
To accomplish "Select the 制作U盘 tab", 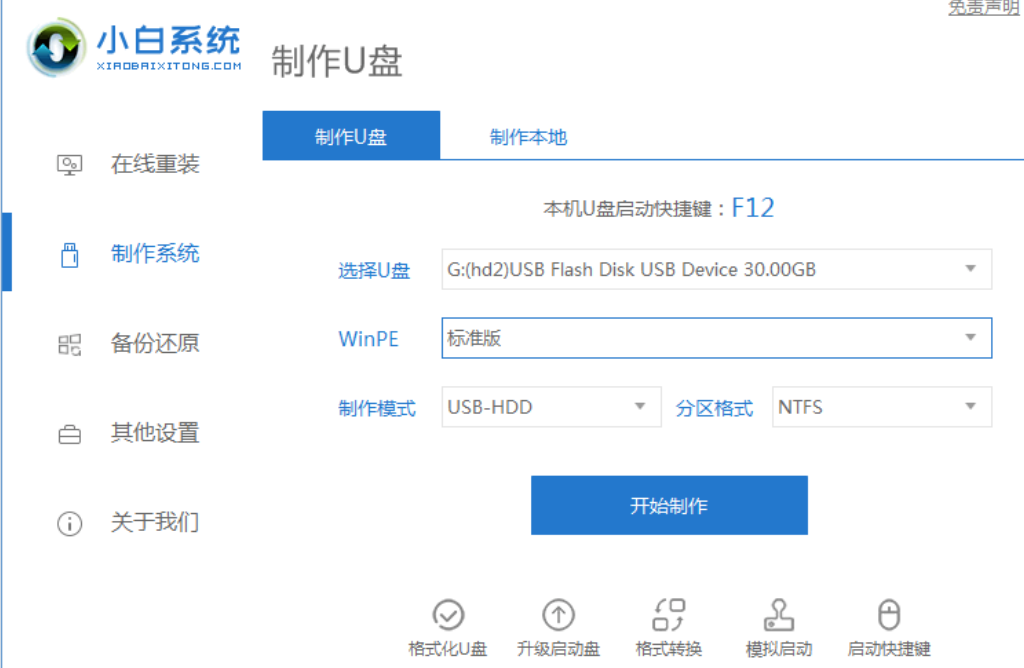I will 351,135.
